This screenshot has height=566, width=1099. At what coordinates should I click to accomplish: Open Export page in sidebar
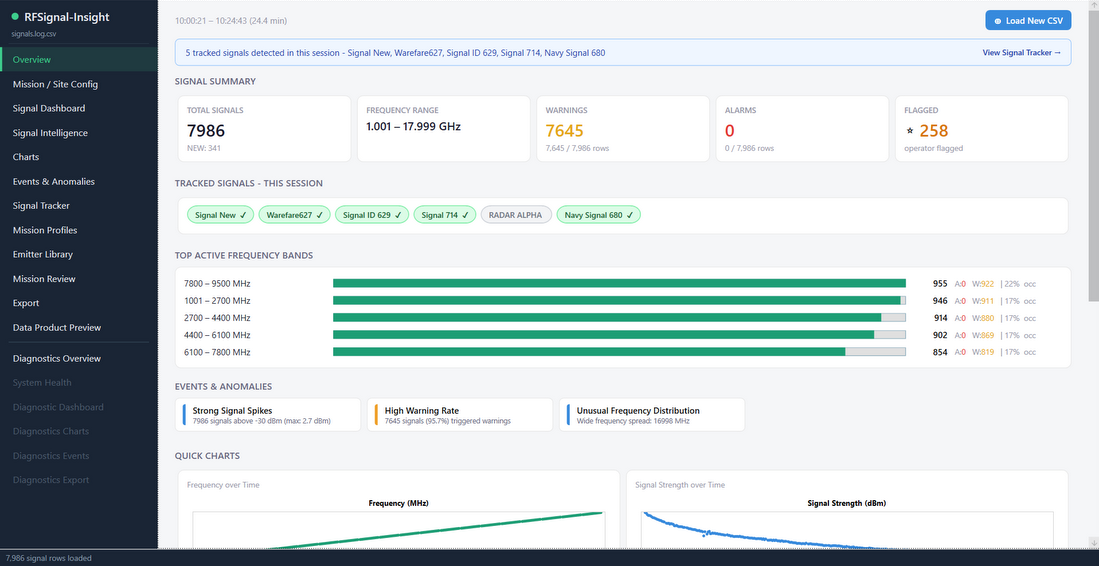(x=78, y=303)
